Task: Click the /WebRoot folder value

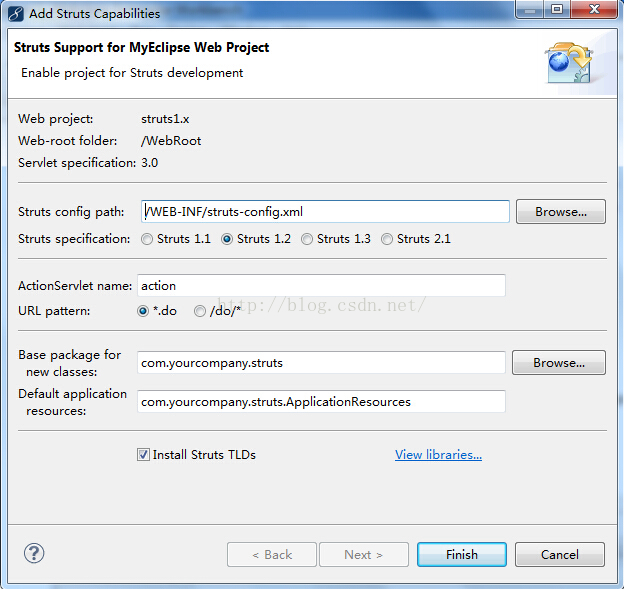Action: click(171, 141)
